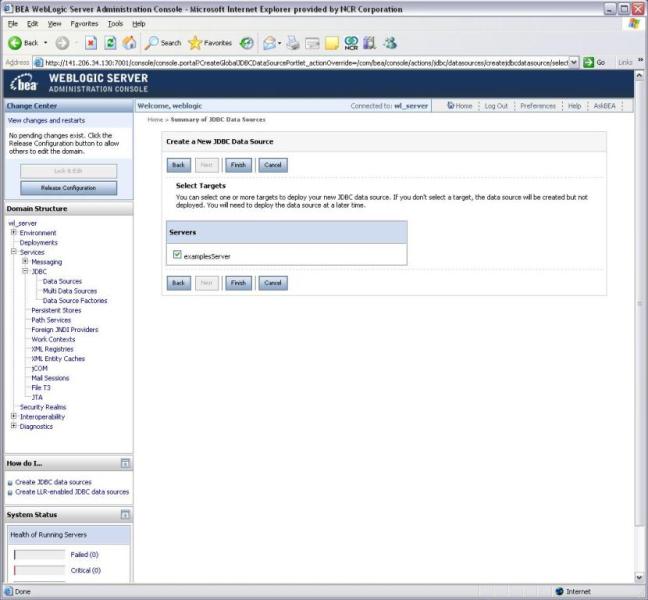The width and height of the screenshot is (648, 600).
Task: Click the green Refresh page icon
Action: point(110,43)
